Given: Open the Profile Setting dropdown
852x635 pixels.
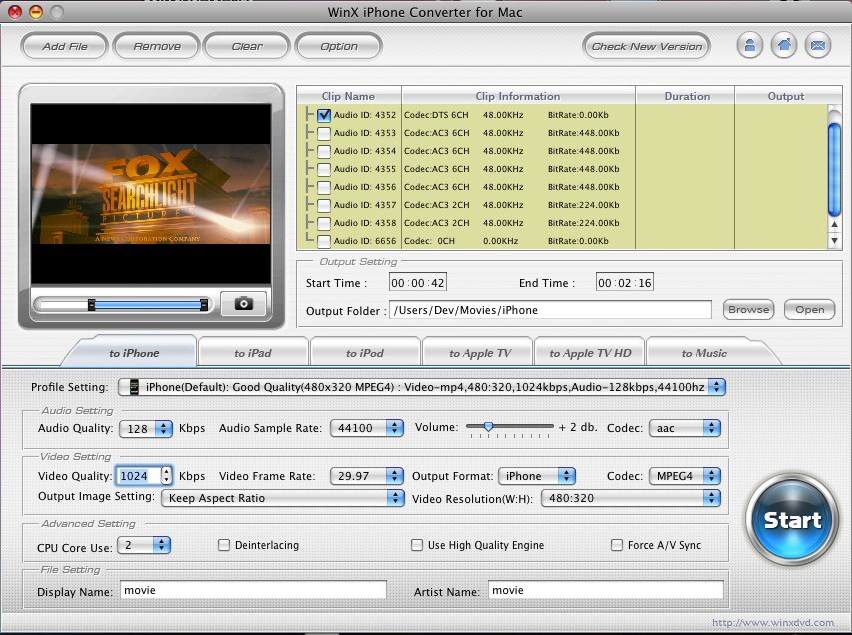Looking at the screenshot, I should (422, 387).
